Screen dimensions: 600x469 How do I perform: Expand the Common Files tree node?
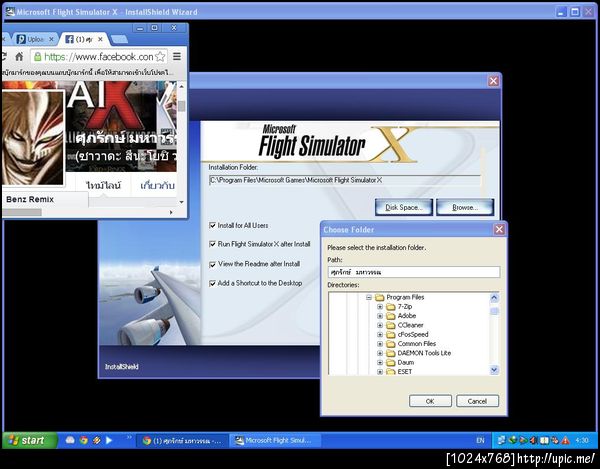[380, 344]
